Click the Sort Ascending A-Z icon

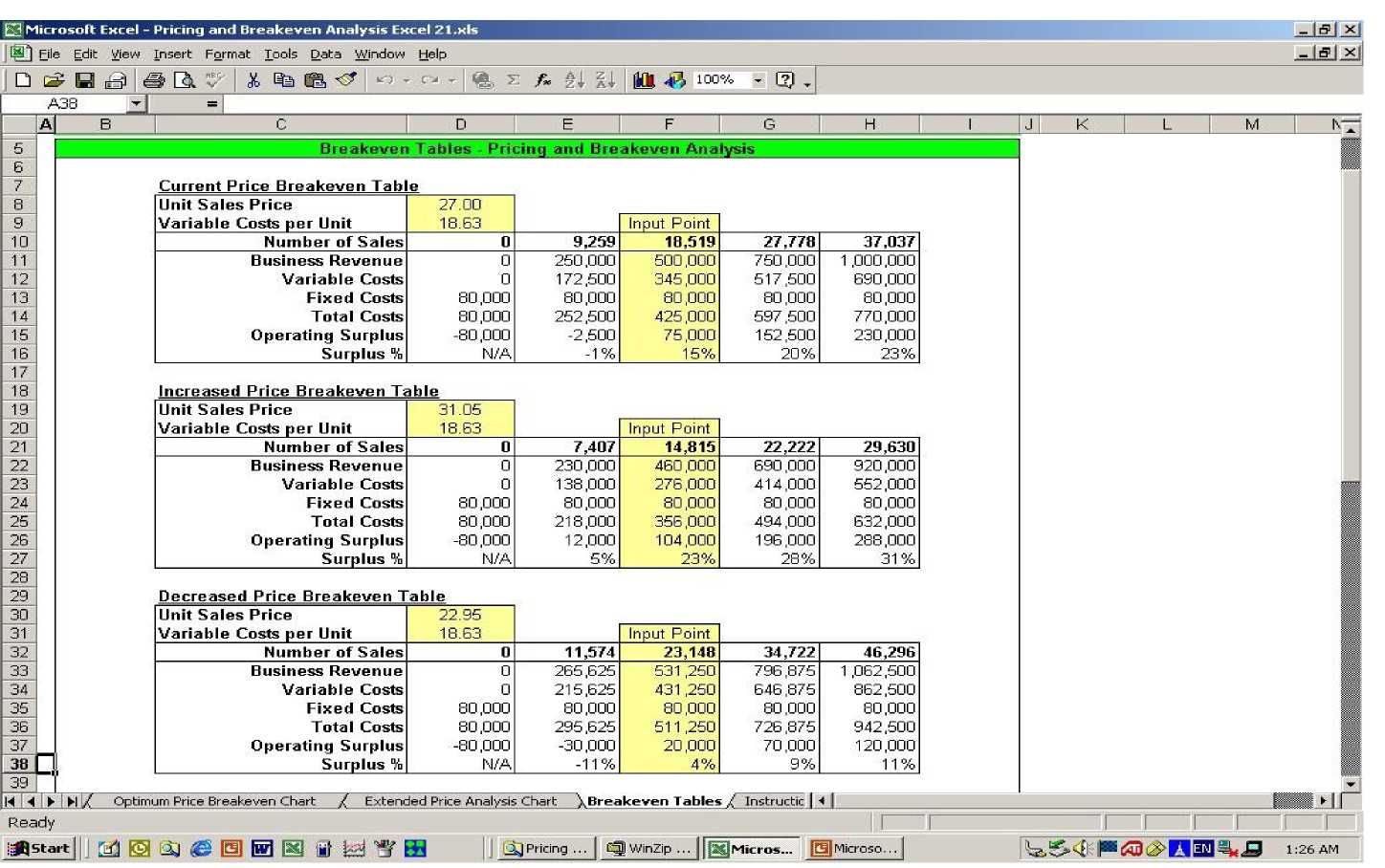pos(574,80)
